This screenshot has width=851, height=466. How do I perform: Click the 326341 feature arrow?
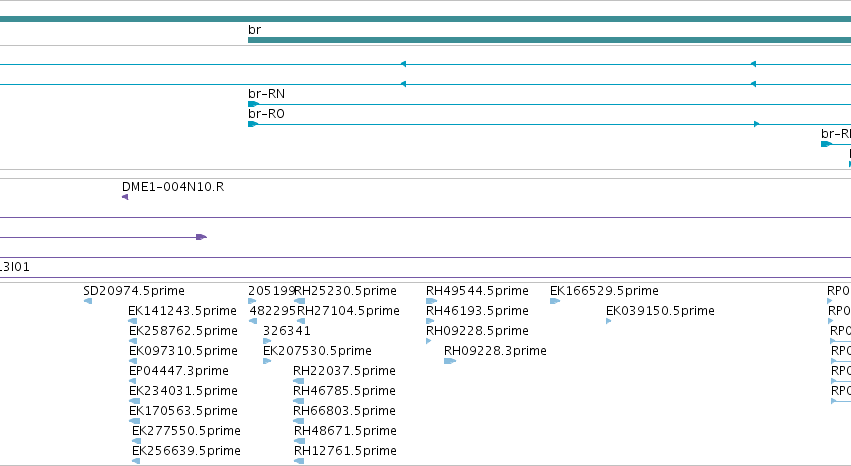[x=267, y=341]
